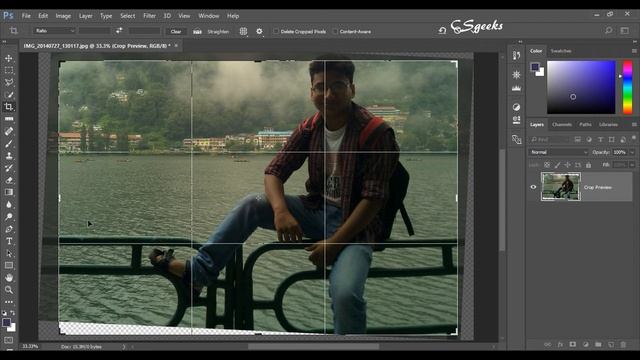Viewport: 640px width, 360px height.
Task: Toggle lock transparent pixels
Action: (547, 165)
